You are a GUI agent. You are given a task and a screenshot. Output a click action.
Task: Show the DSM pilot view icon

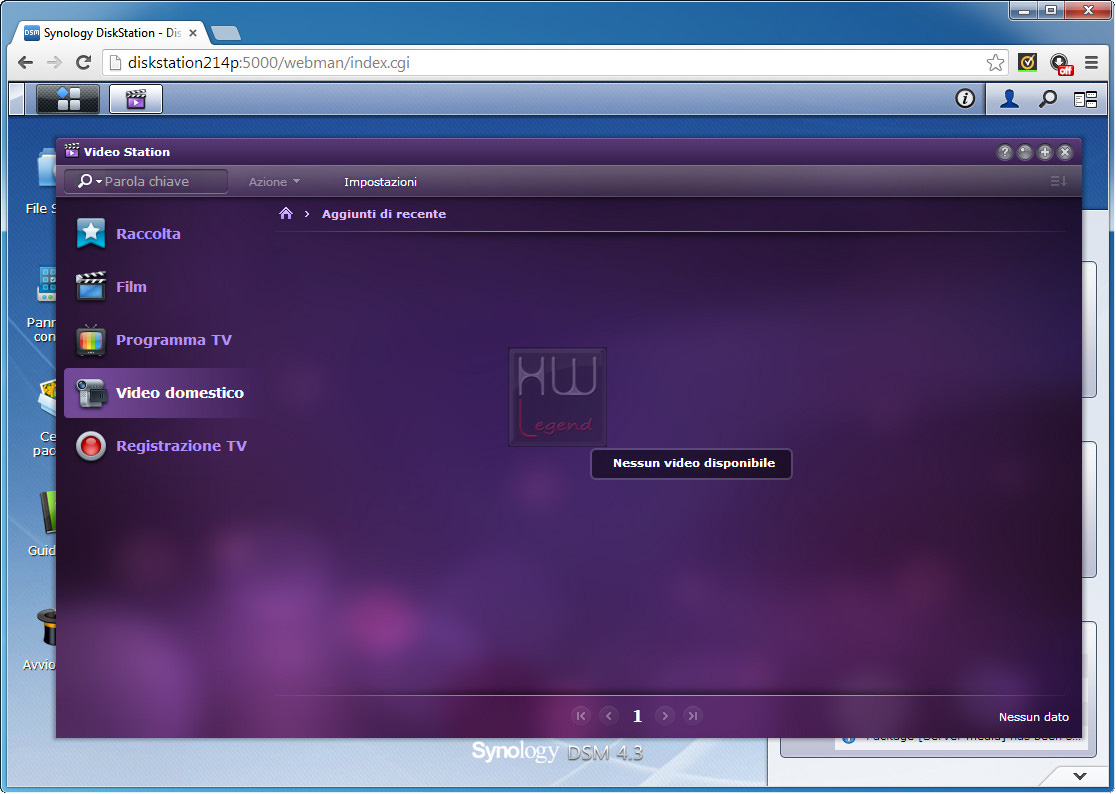1085,99
